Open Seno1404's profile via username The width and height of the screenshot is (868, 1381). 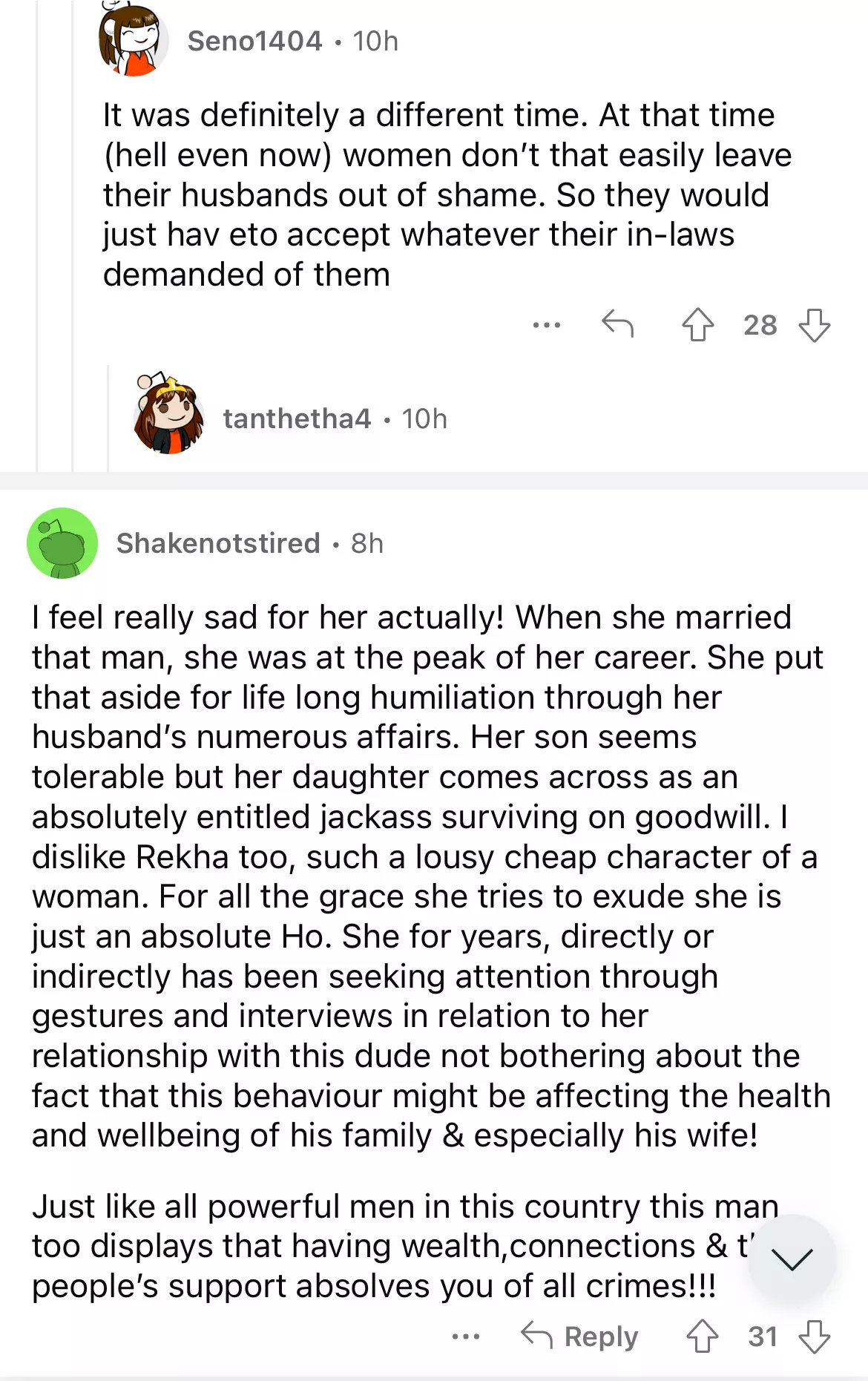pos(254,42)
